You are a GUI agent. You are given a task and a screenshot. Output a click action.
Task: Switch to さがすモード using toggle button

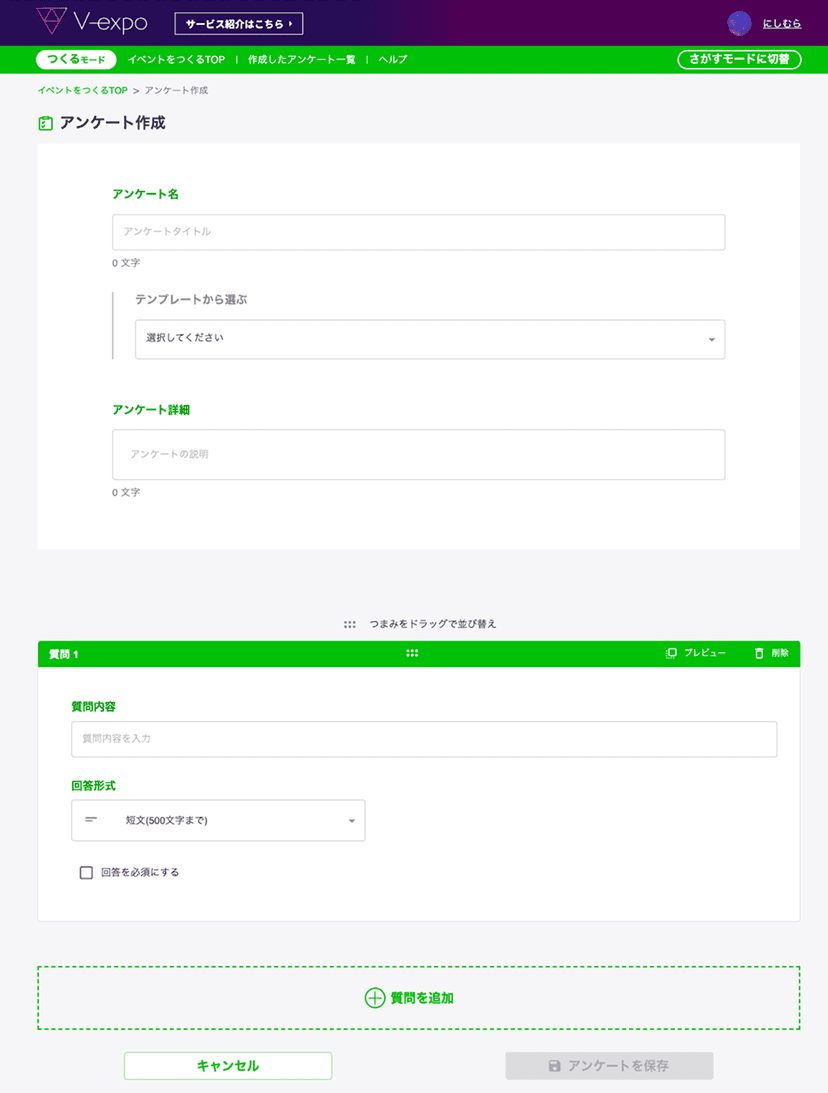click(739, 60)
